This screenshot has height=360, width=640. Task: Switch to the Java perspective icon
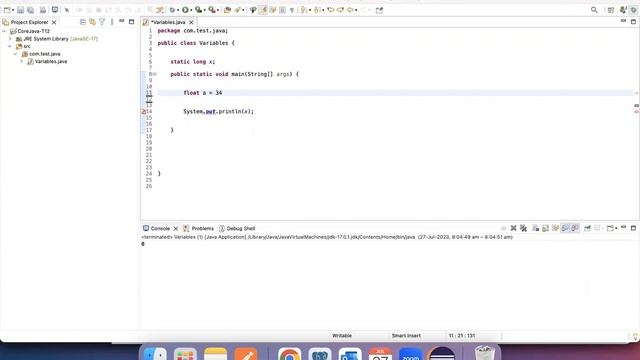[x=623, y=10]
